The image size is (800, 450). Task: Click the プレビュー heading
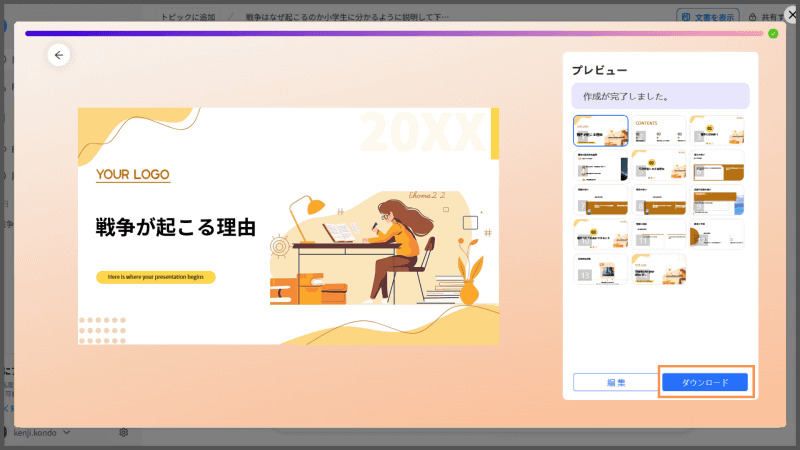pos(599,70)
